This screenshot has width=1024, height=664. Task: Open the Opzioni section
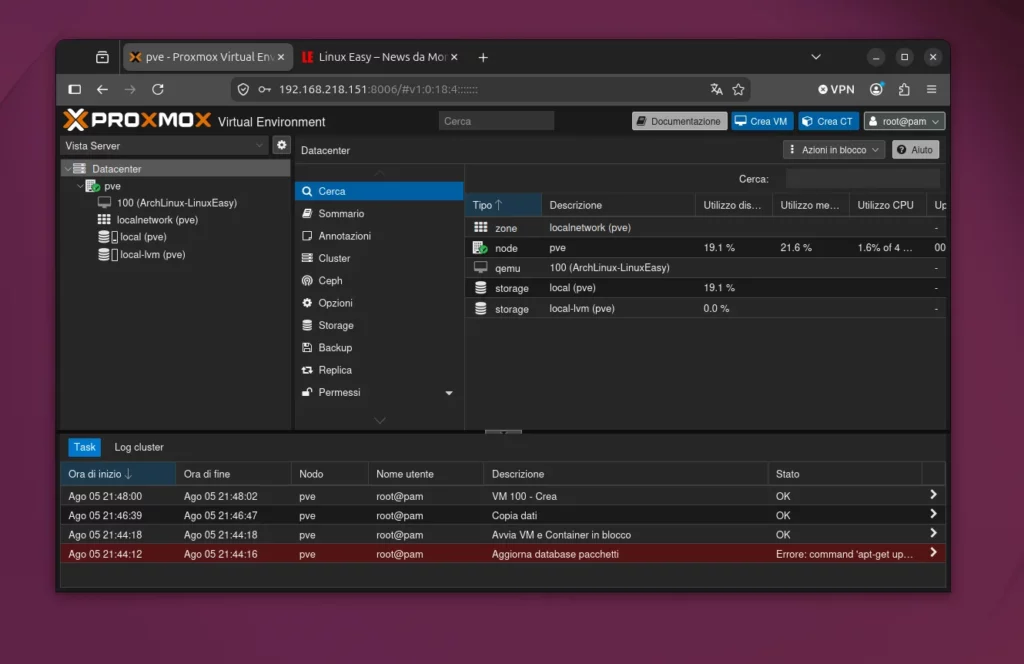379,303
